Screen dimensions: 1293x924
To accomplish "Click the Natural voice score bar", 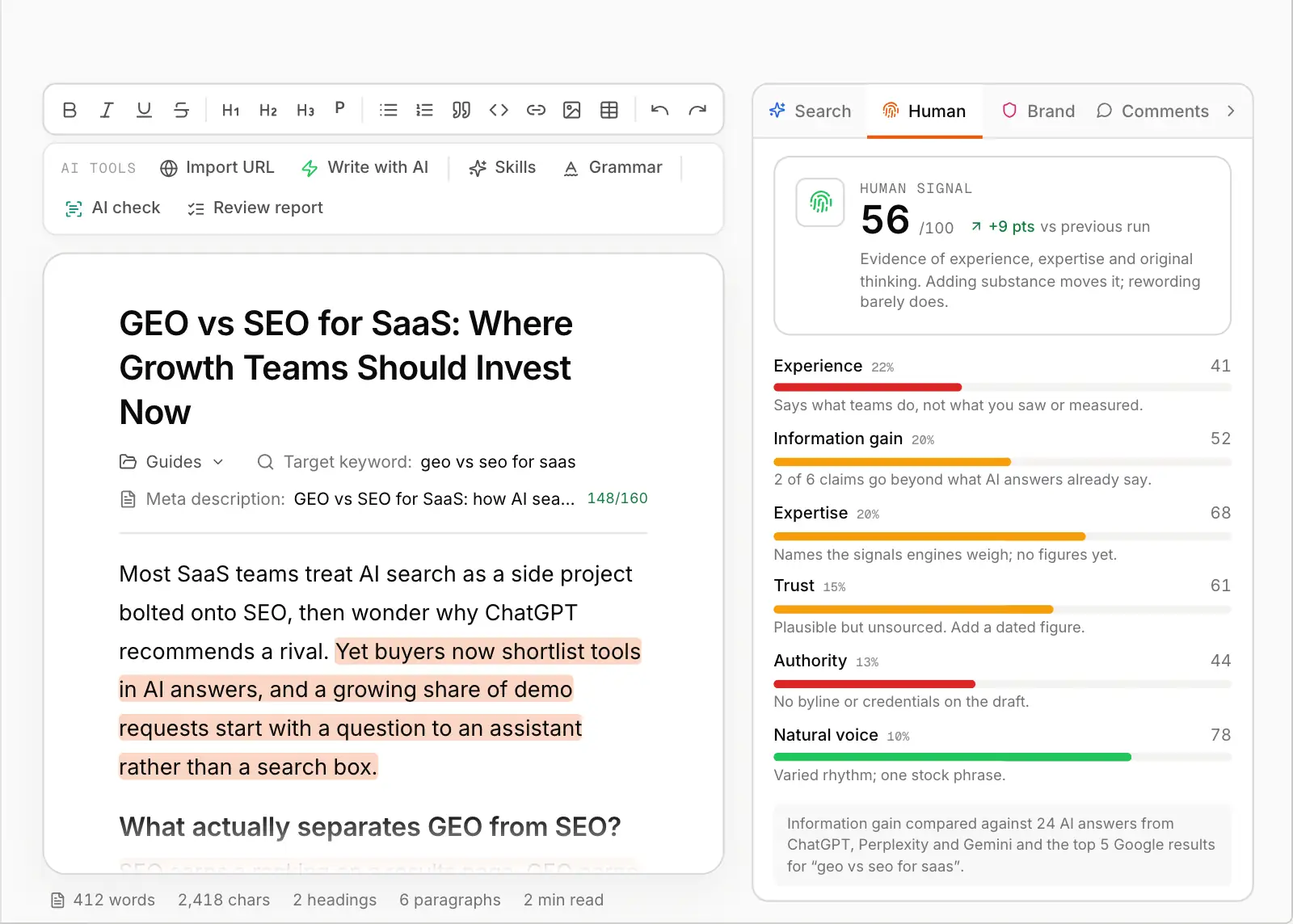I will 1002,757.
